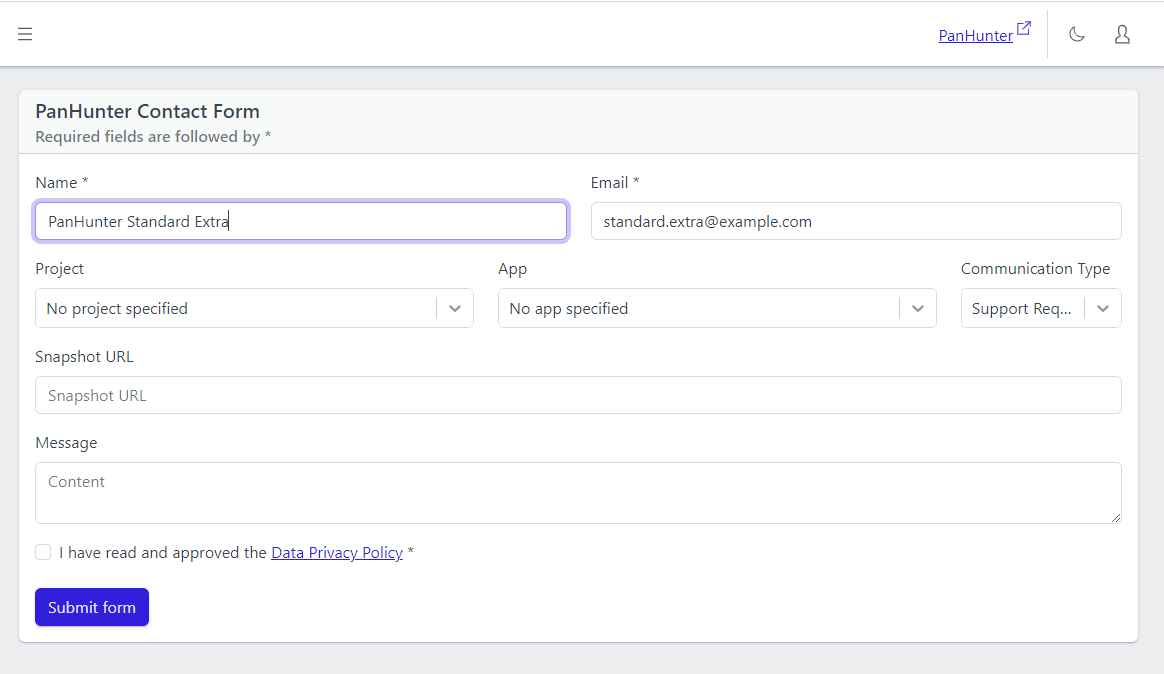This screenshot has height=674, width=1164.
Task: Click the Snapshot URL field
Action: point(578,395)
